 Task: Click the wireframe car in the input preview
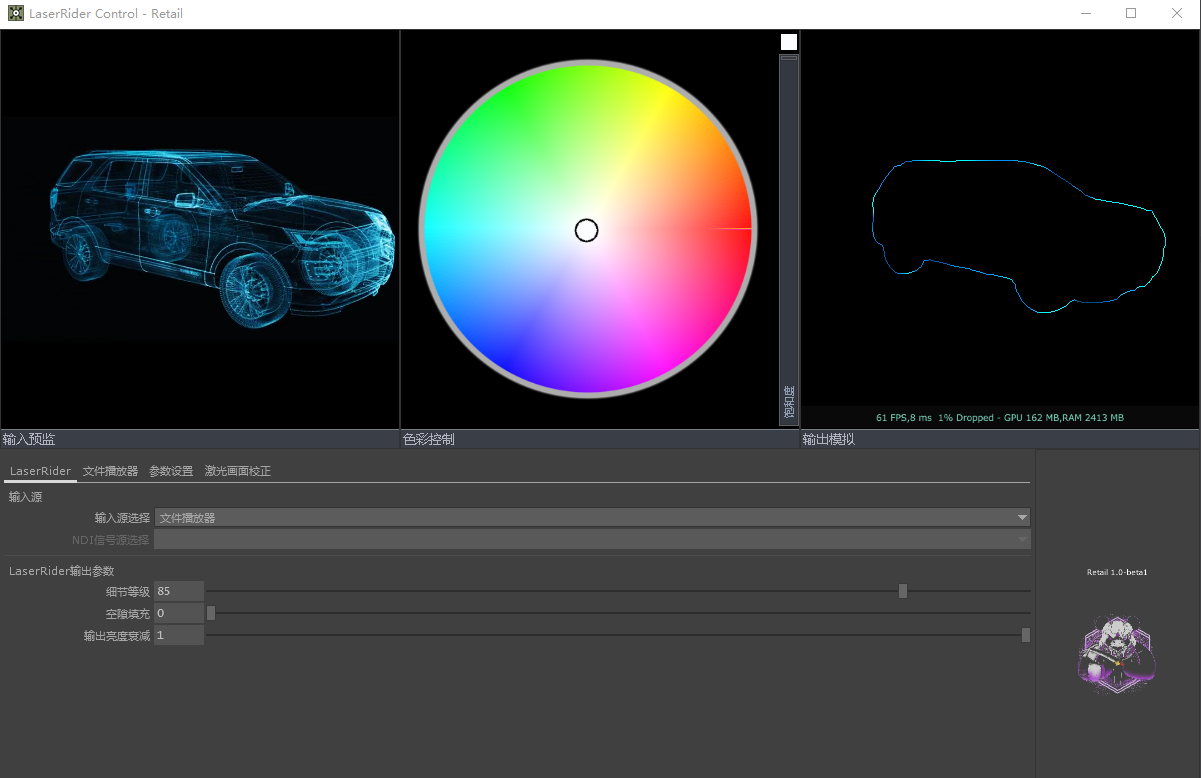[222, 240]
